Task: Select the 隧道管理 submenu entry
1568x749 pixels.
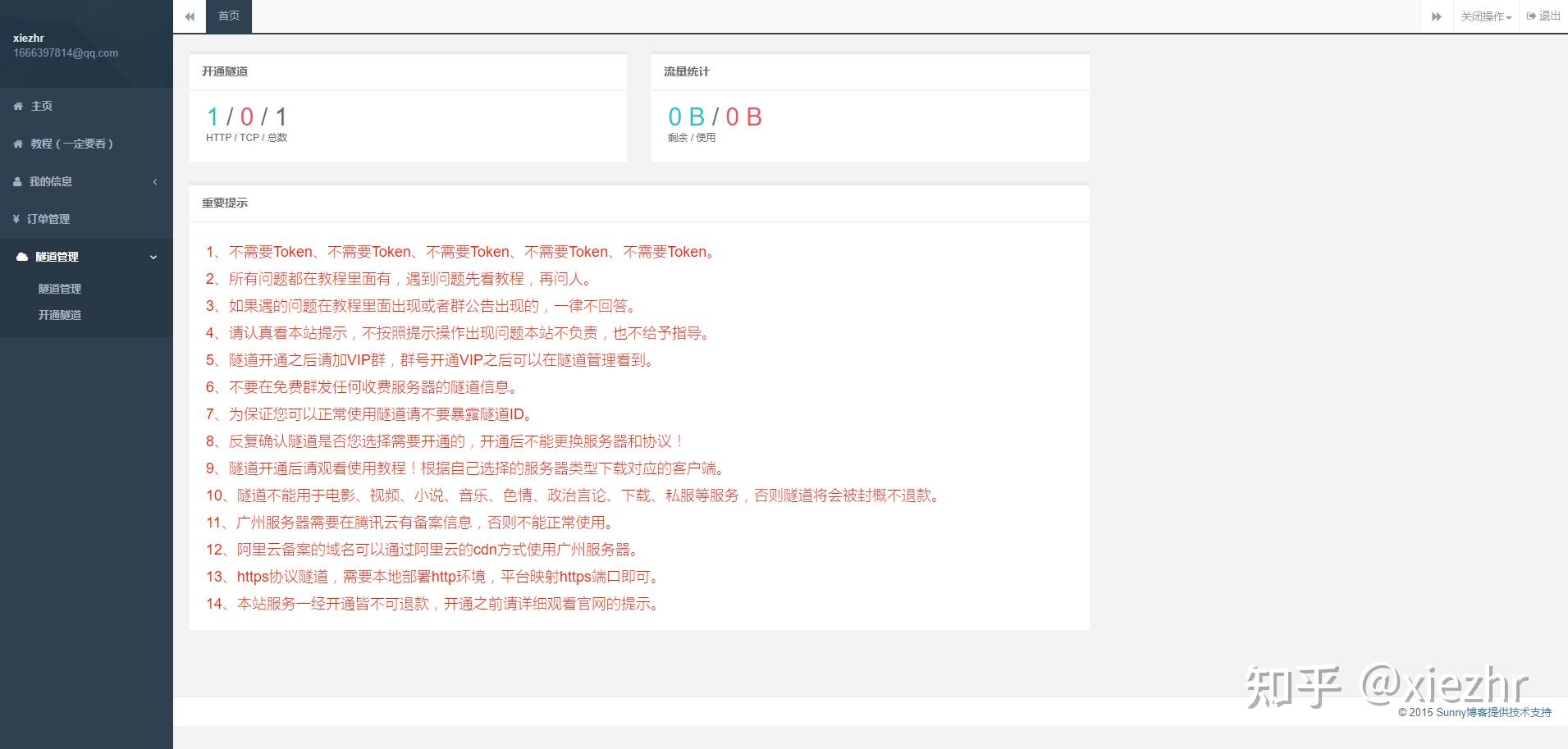Action: coord(58,289)
